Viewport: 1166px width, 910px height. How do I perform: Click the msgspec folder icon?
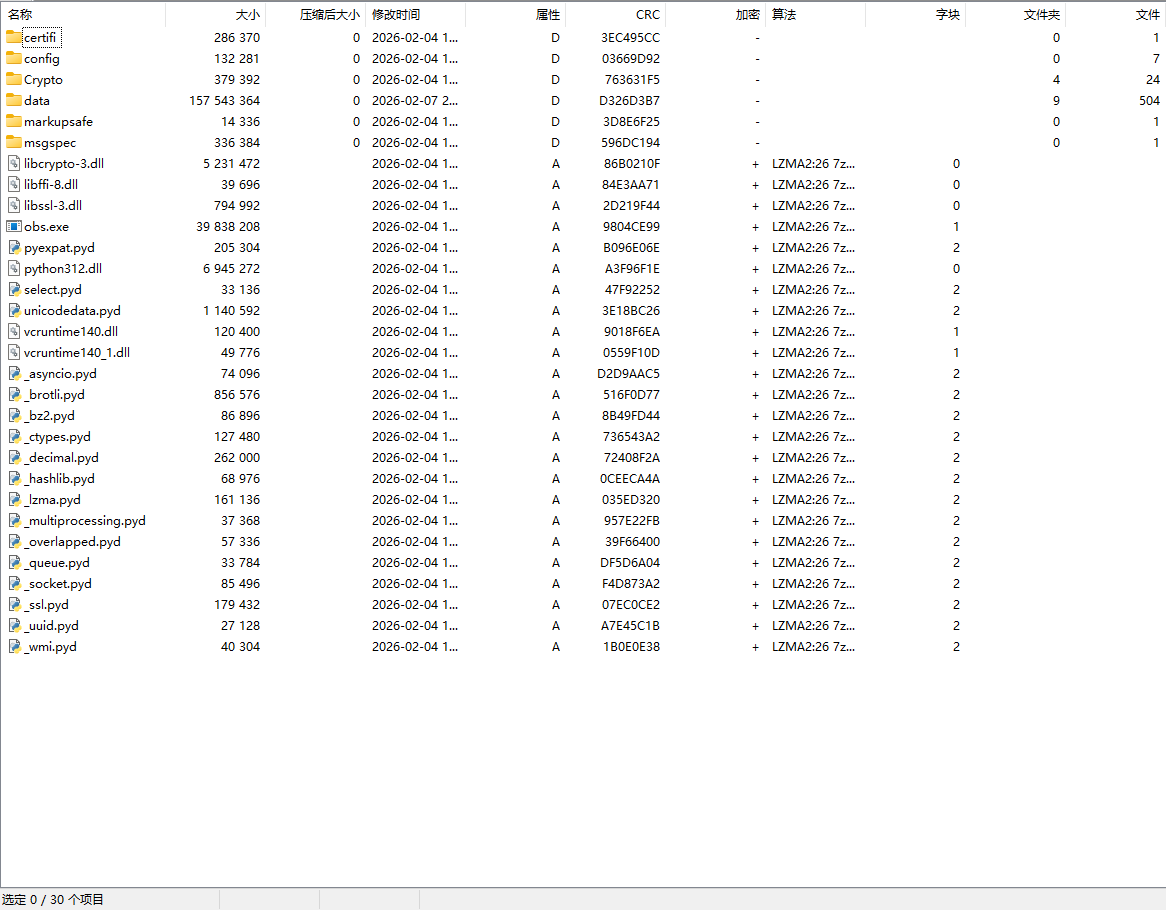(14, 142)
